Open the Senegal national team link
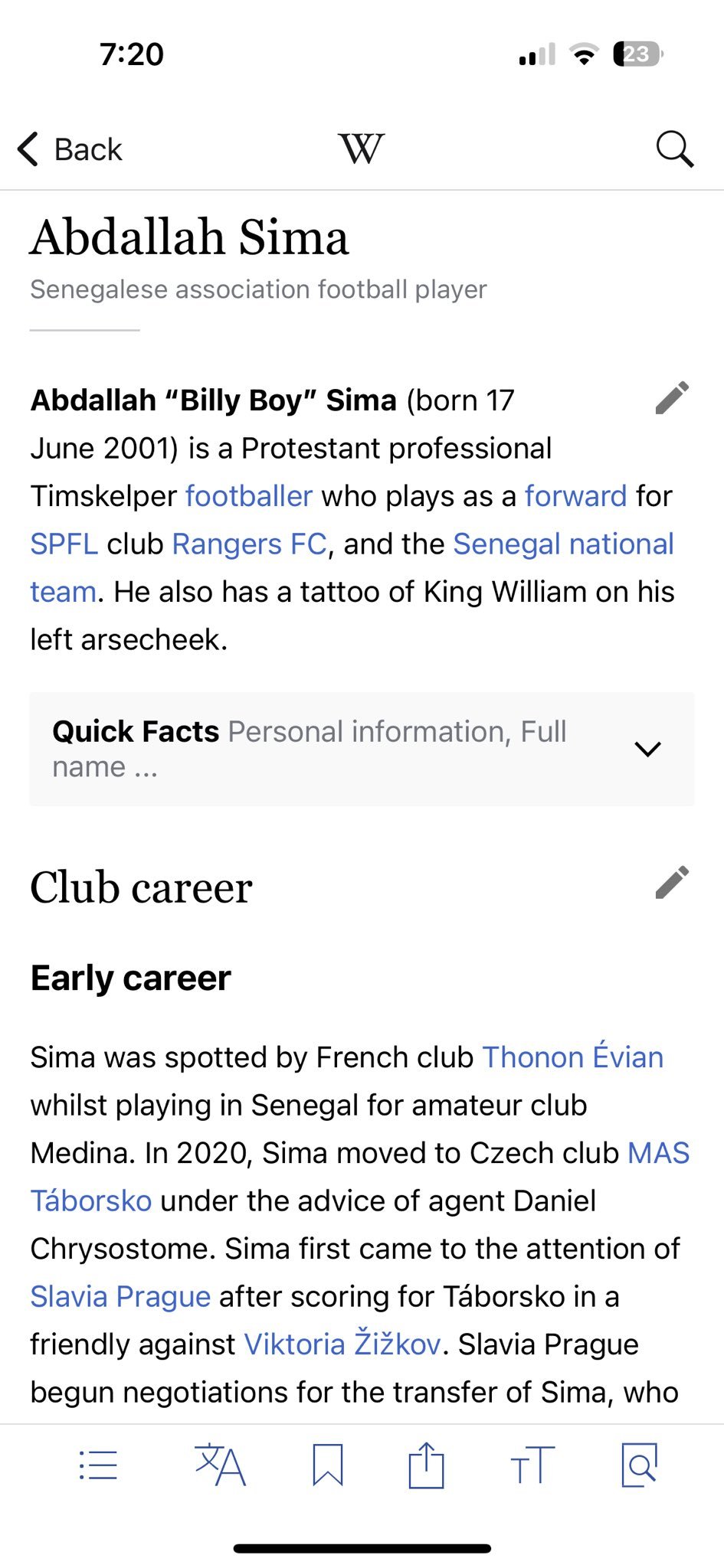 click(x=352, y=567)
